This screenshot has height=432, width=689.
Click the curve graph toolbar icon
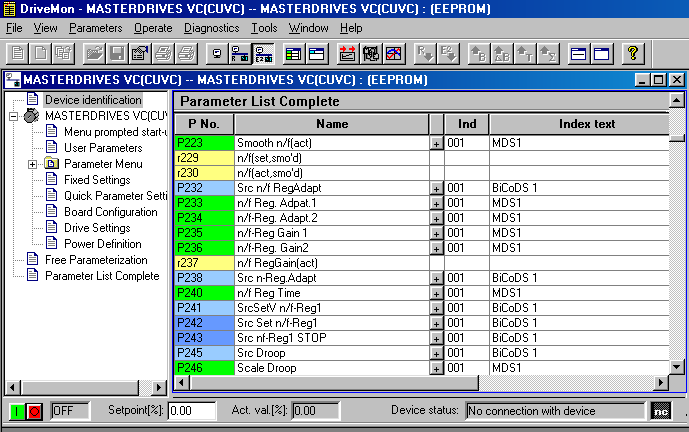[394, 54]
